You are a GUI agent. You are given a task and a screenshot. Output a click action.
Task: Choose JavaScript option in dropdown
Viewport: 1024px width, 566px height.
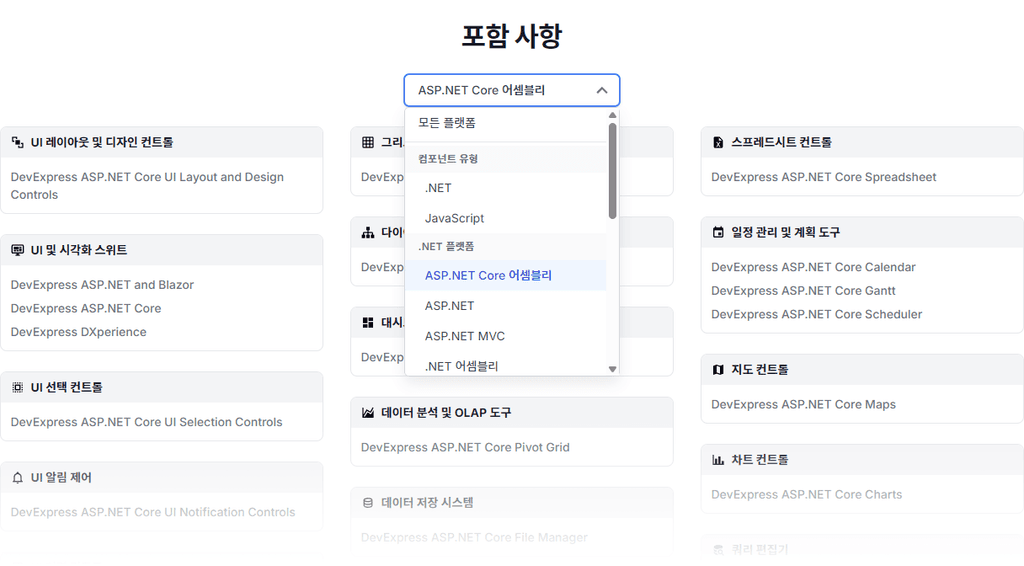[x=505, y=218]
